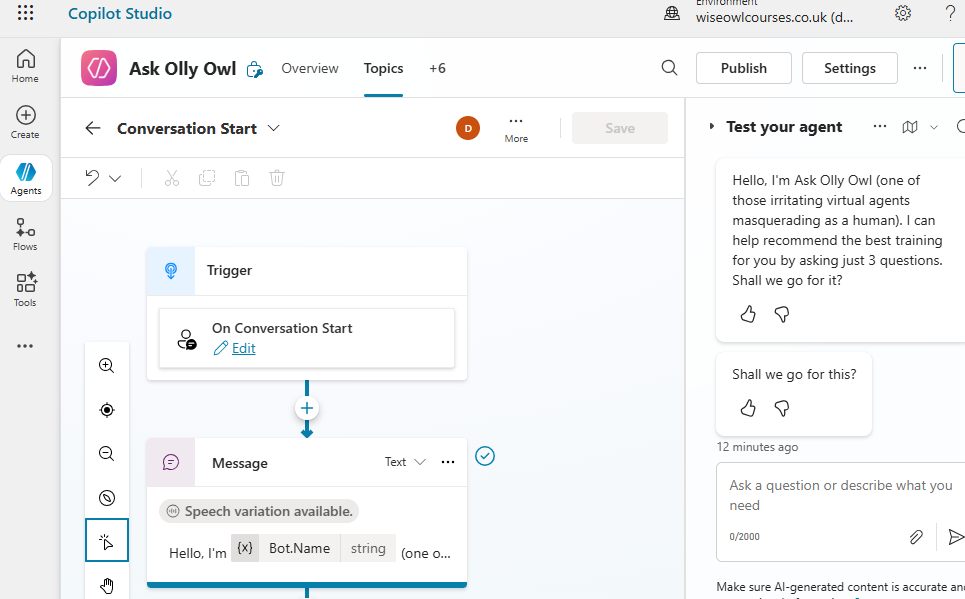This screenshot has width=965, height=599.
Task: Click the Publish button
Action: [743, 68]
